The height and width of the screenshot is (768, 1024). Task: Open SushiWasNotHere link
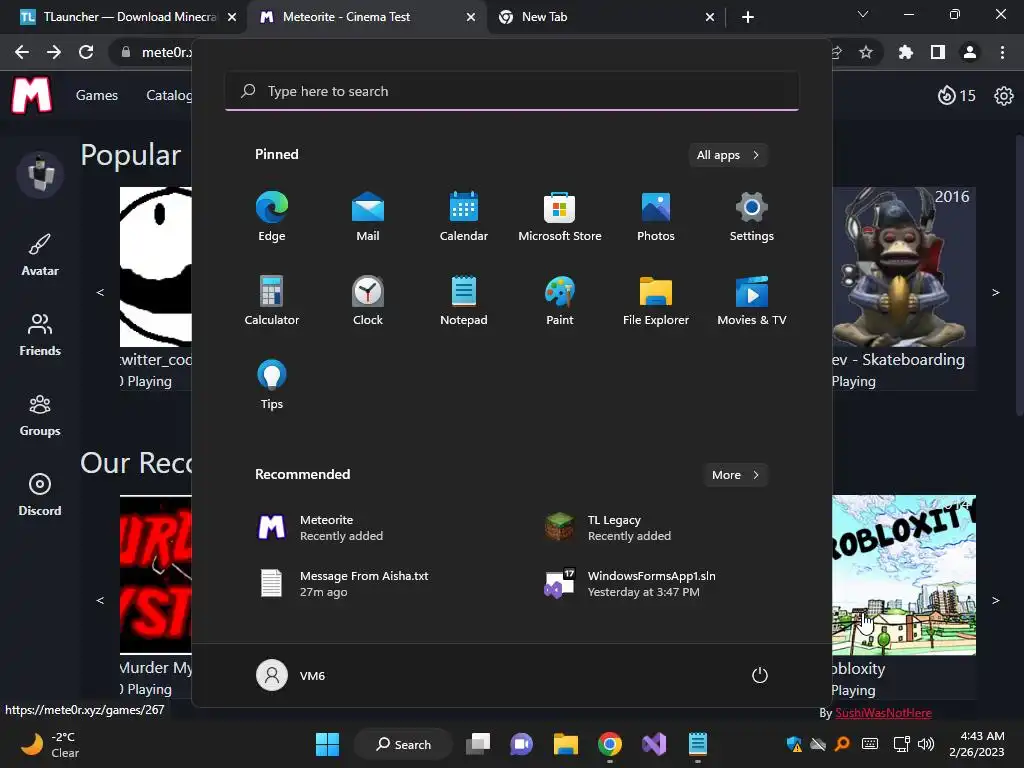[x=884, y=712]
